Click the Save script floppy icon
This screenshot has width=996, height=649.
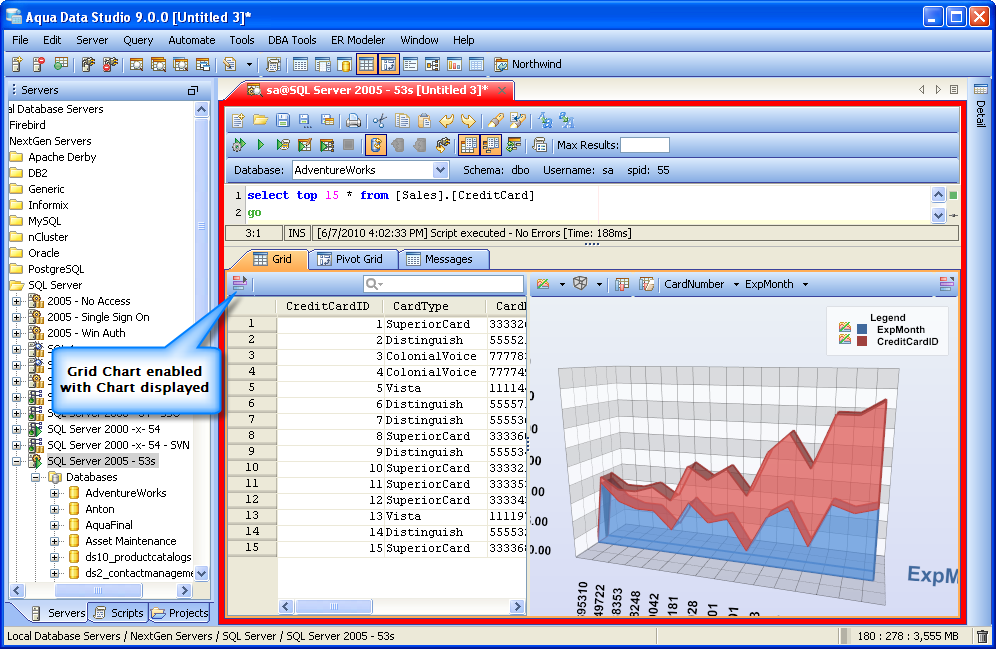[x=283, y=120]
